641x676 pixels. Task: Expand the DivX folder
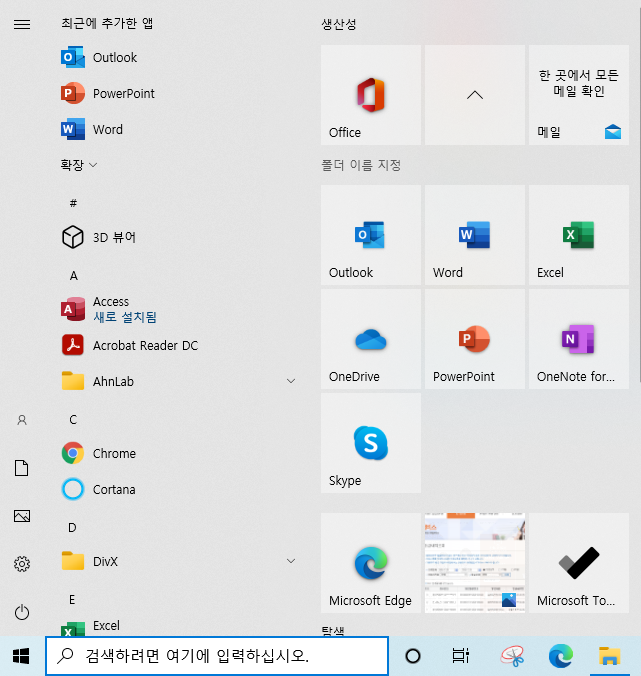pos(178,561)
